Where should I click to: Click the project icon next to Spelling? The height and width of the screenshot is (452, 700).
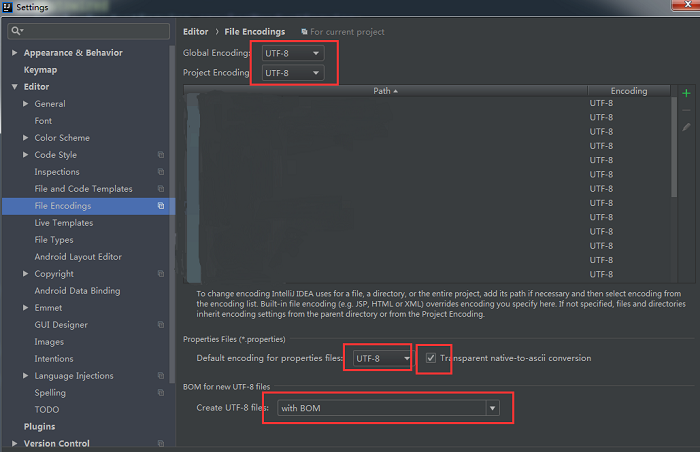(x=161, y=392)
